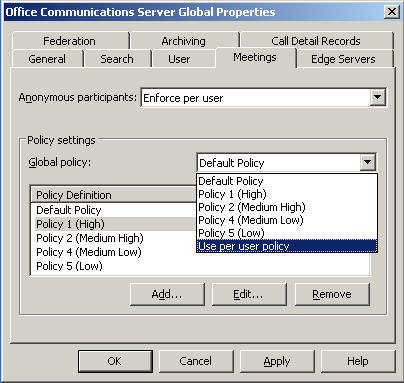Choose Policy 5 (Low) in dropdown list
The width and height of the screenshot is (404, 383).
[287, 233]
